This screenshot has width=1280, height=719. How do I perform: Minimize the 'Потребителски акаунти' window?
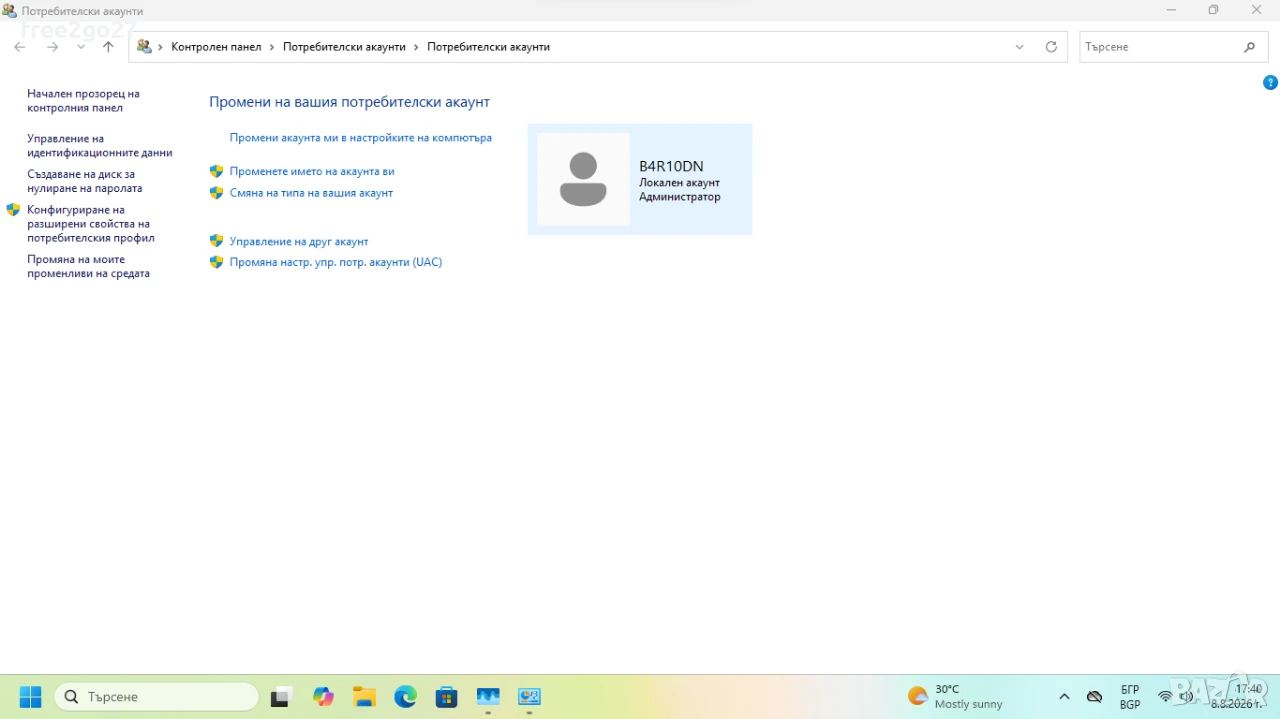pyautogui.click(x=1170, y=10)
